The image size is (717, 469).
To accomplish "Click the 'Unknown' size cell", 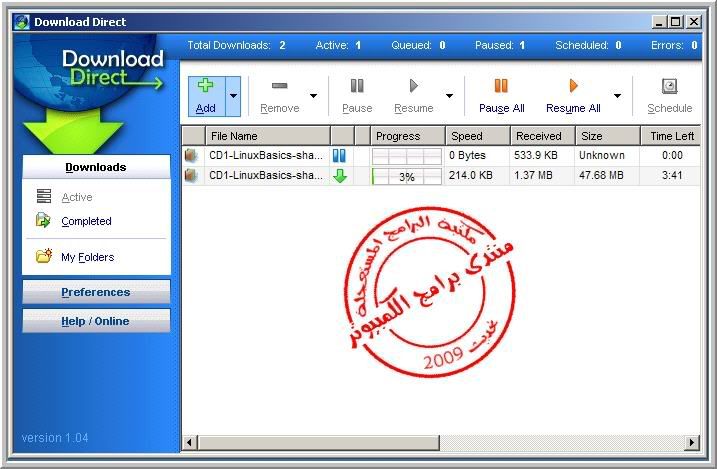I will click(x=602, y=155).
